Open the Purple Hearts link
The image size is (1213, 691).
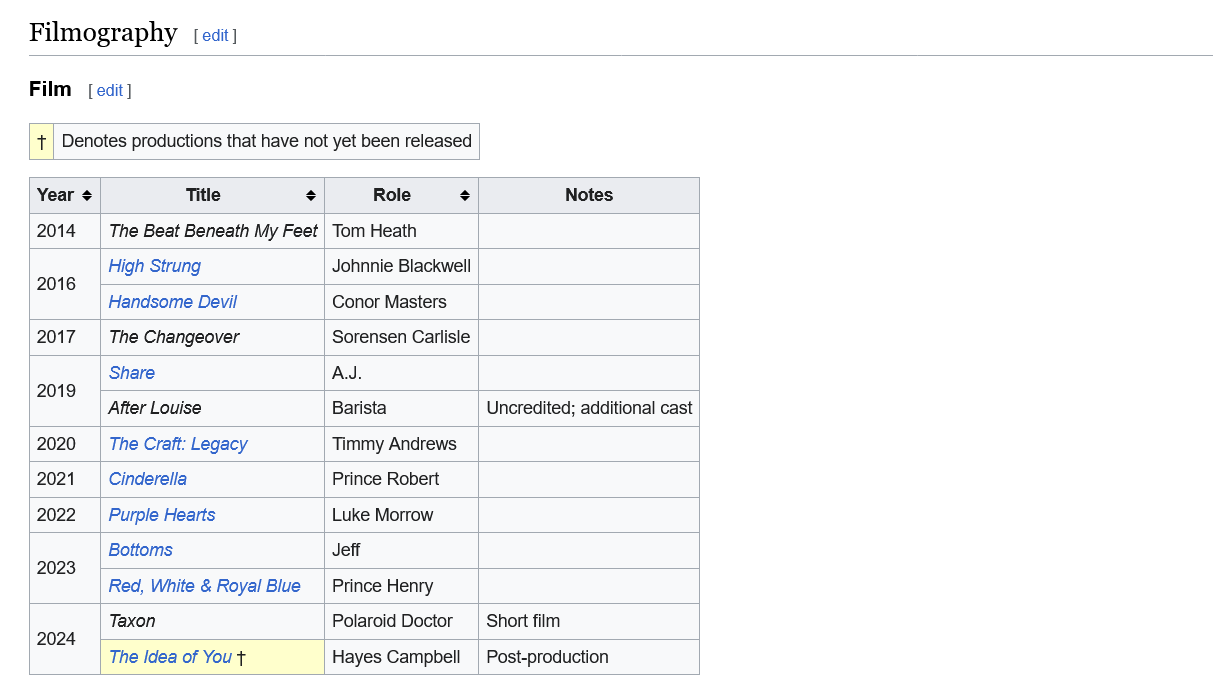click(x=161, y=515)
